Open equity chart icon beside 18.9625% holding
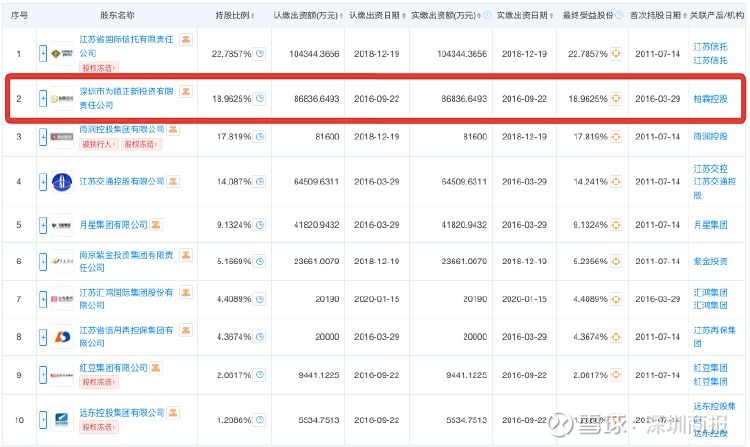The image size is (750, 447). point(260,98)
